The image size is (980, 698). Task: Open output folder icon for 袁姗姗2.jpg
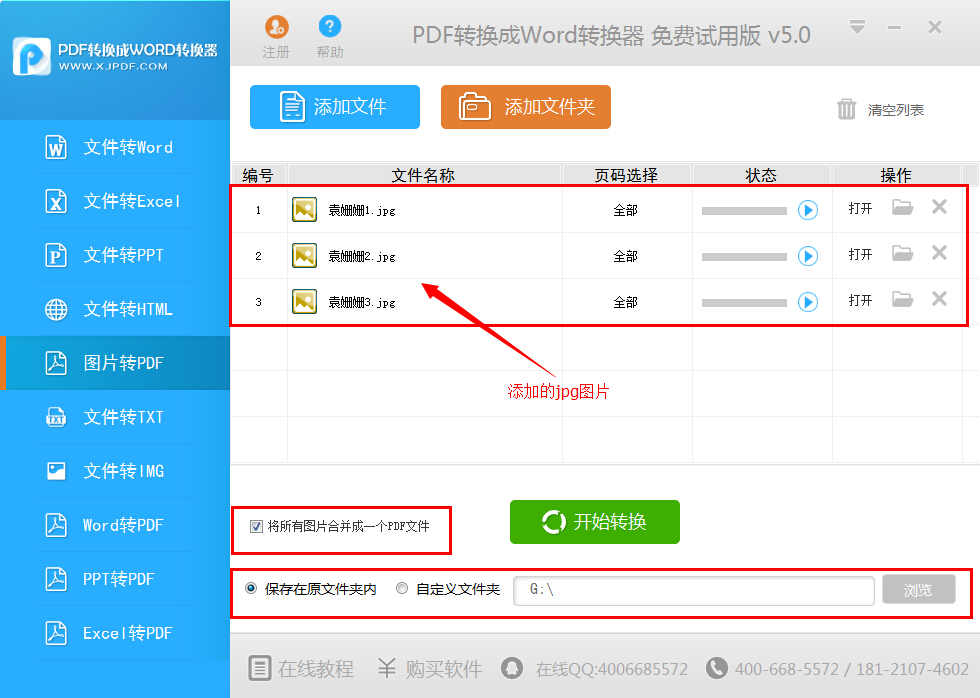coord(902,253)
